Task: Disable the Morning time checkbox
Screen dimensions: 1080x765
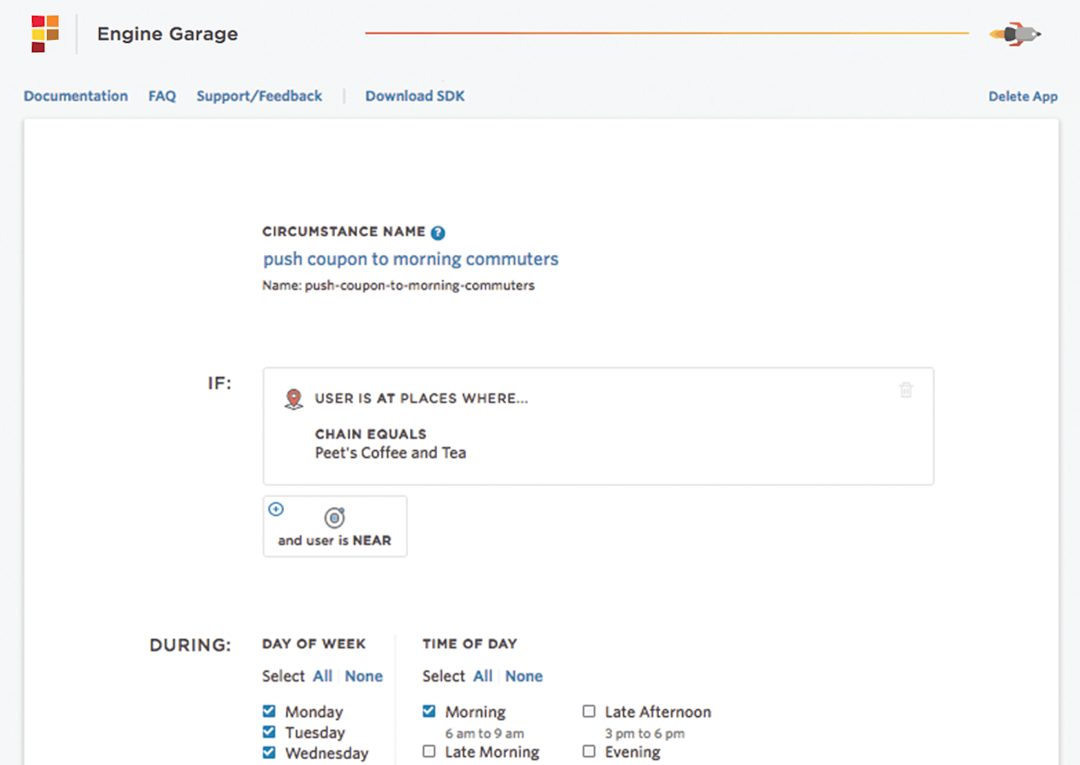Action: (429, 711)
